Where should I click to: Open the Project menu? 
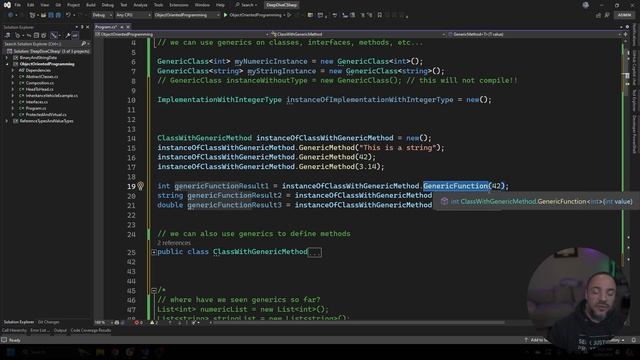73,5
